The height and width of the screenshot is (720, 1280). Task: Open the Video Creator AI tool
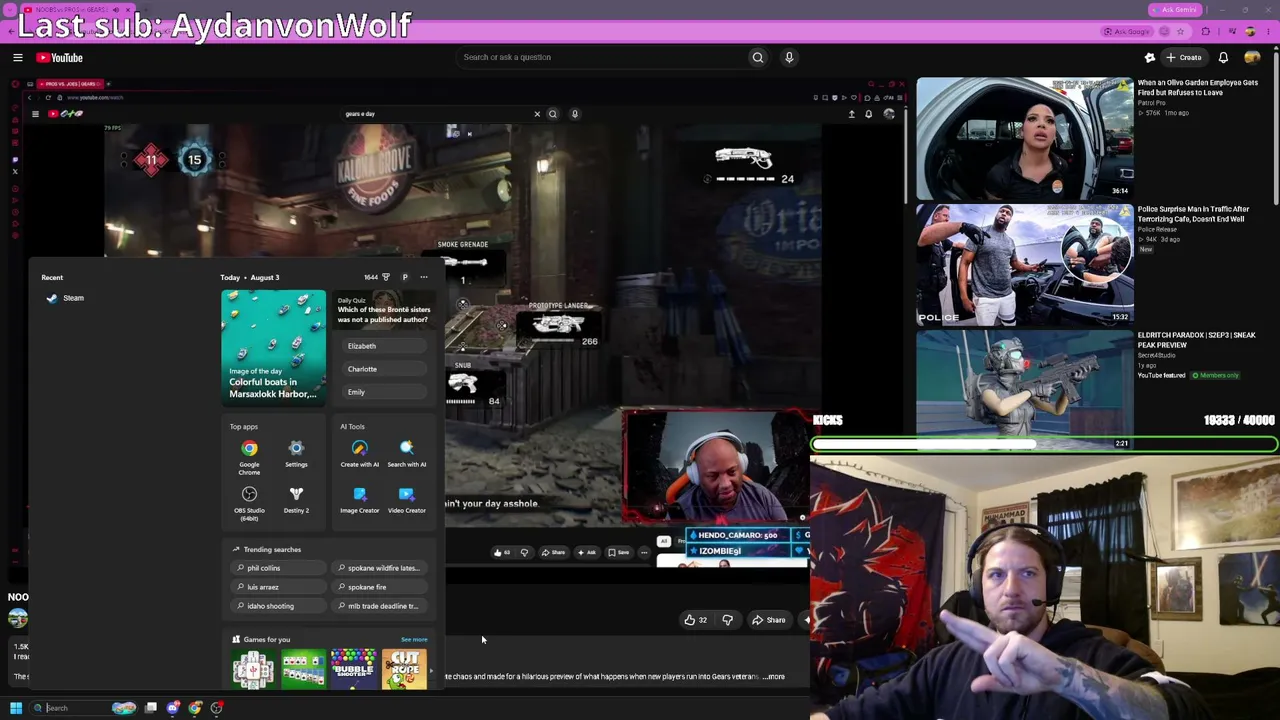point(406,500)
